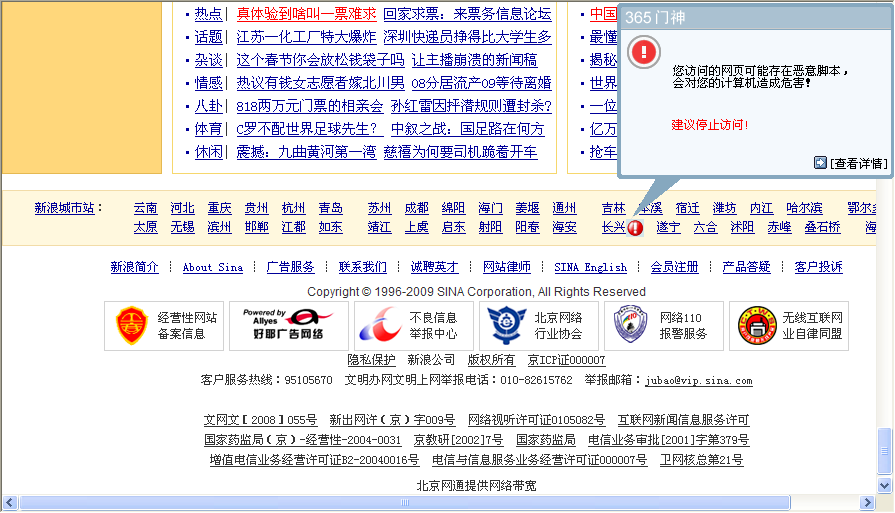Click the vertical scrollbar thumb
895x513 pixels.
pos(884,451)
